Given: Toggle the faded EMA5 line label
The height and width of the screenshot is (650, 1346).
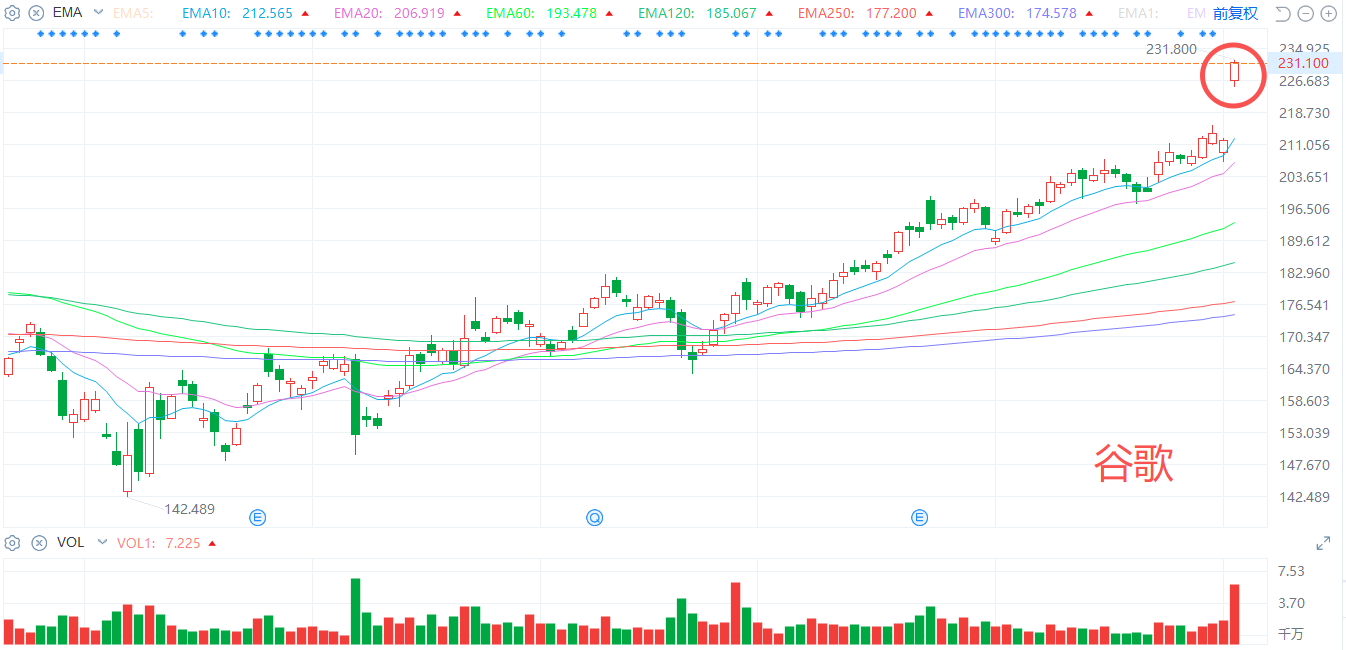Looking at the screenshot, I should click(133, 13).
